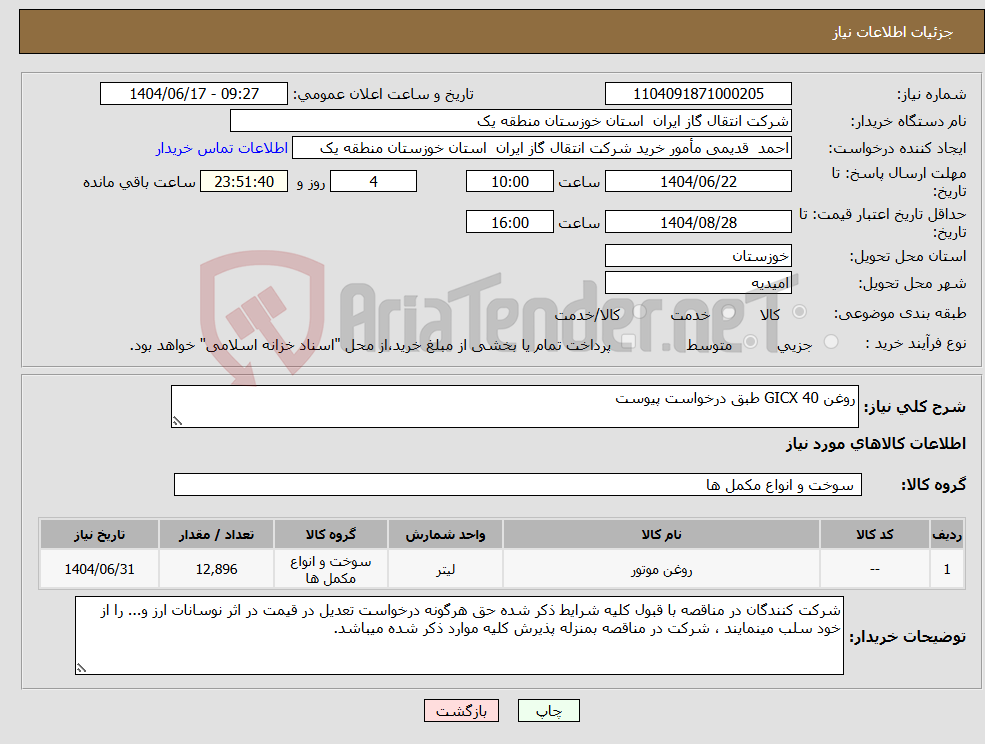Click the hour field showing 16:00
This screenshot has height=744, width=985.
tap(509, 221)
